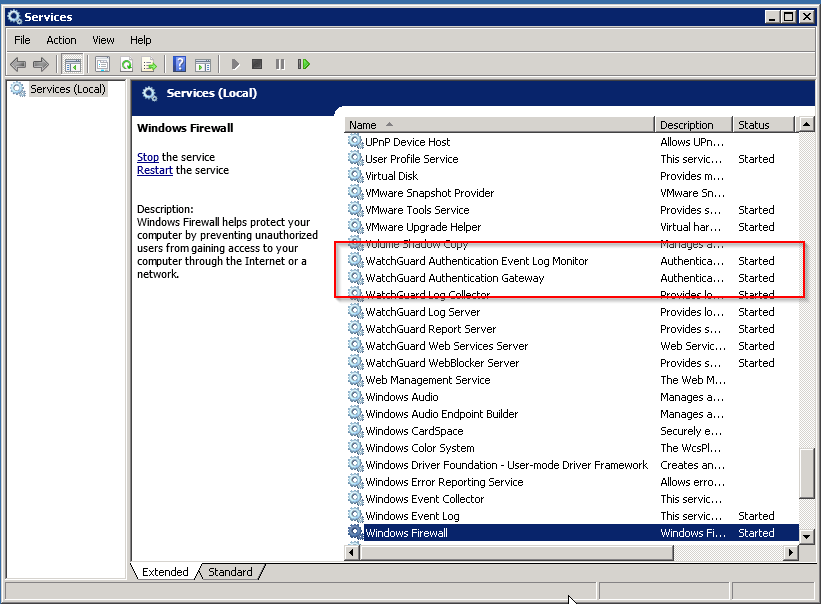
Task: Click the vertical scrollbar thumb
Action: pos(806,473)
